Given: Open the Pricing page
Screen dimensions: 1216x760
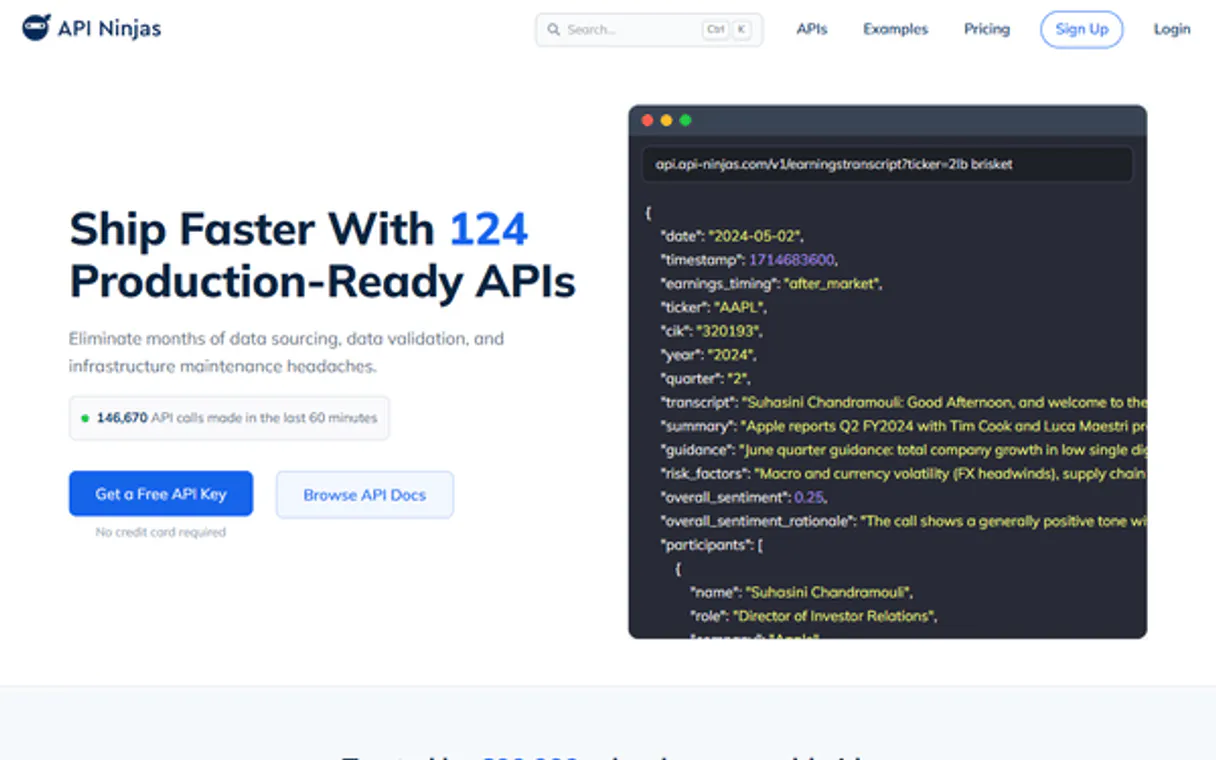Looking at the screenshot, I should (986, 29).
